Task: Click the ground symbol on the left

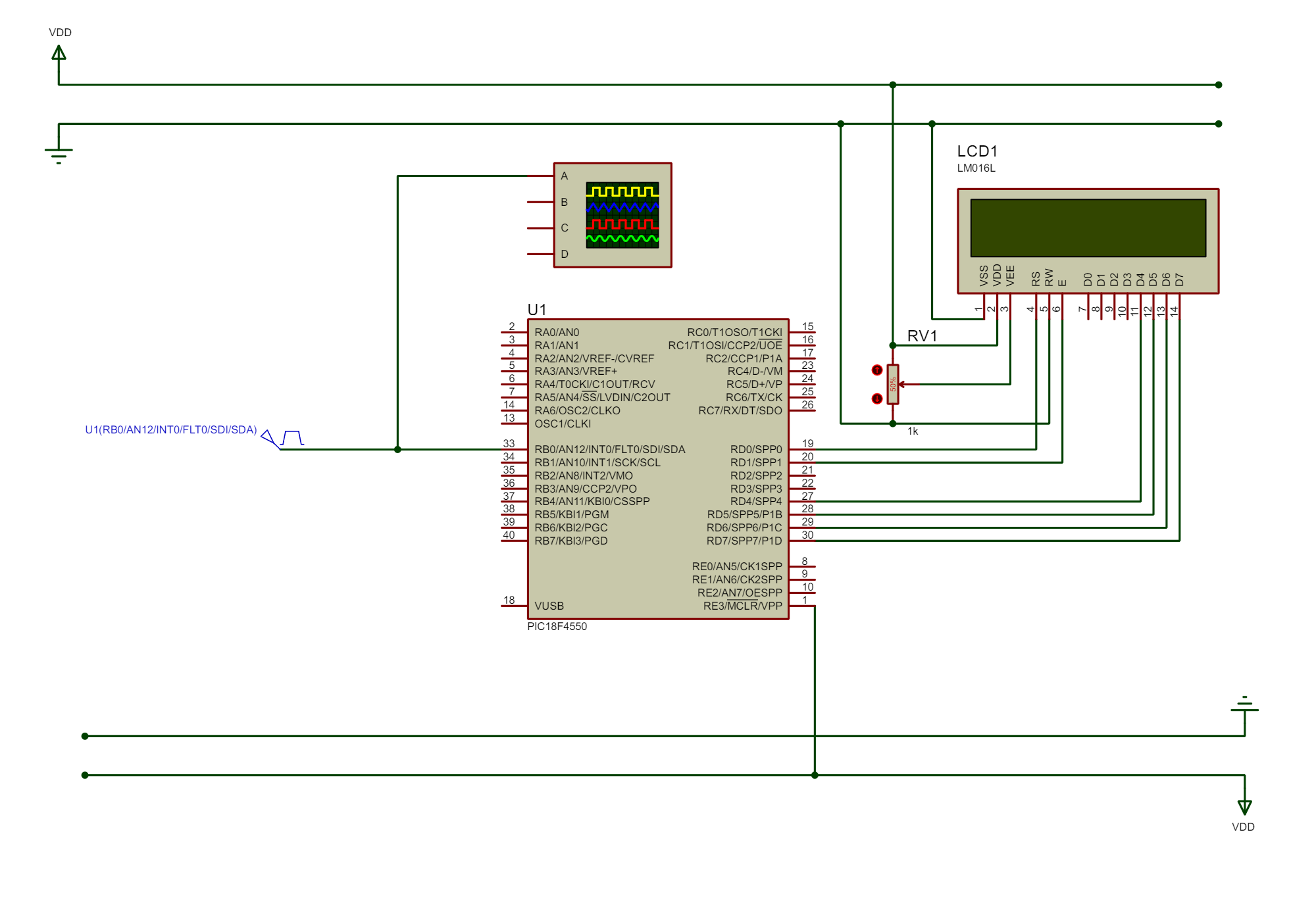Action: coord(59,156)
